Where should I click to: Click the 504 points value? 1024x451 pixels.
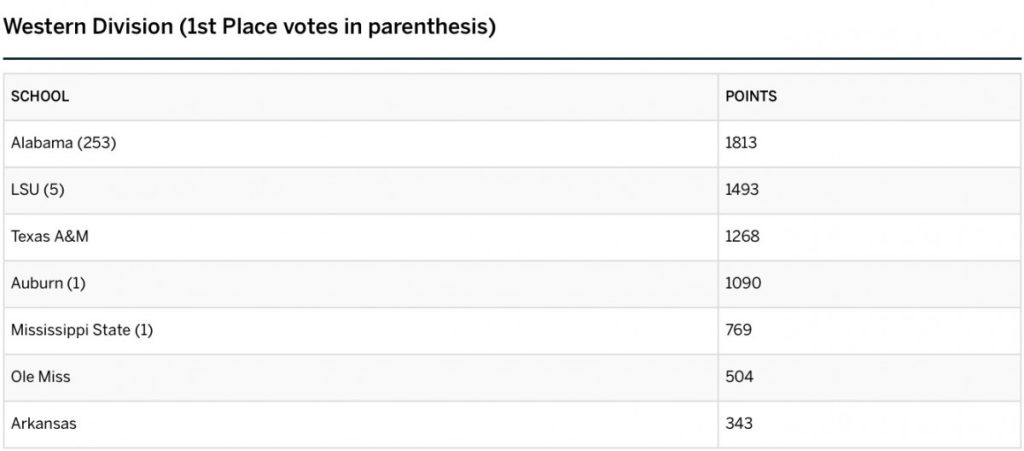[739, 377]
